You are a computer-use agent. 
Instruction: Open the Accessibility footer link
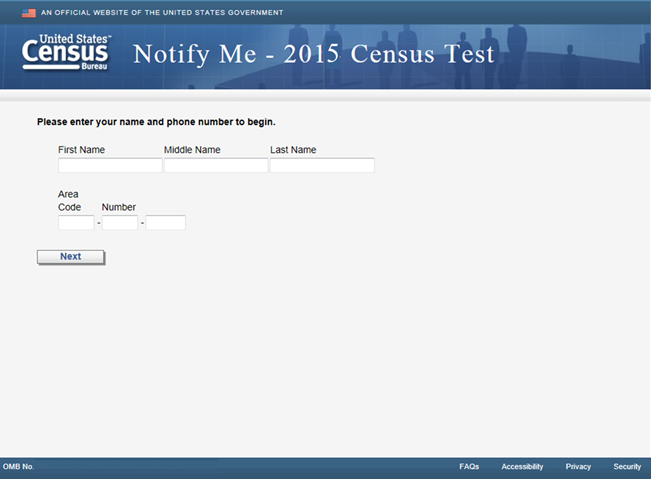(x=522, y=467)
